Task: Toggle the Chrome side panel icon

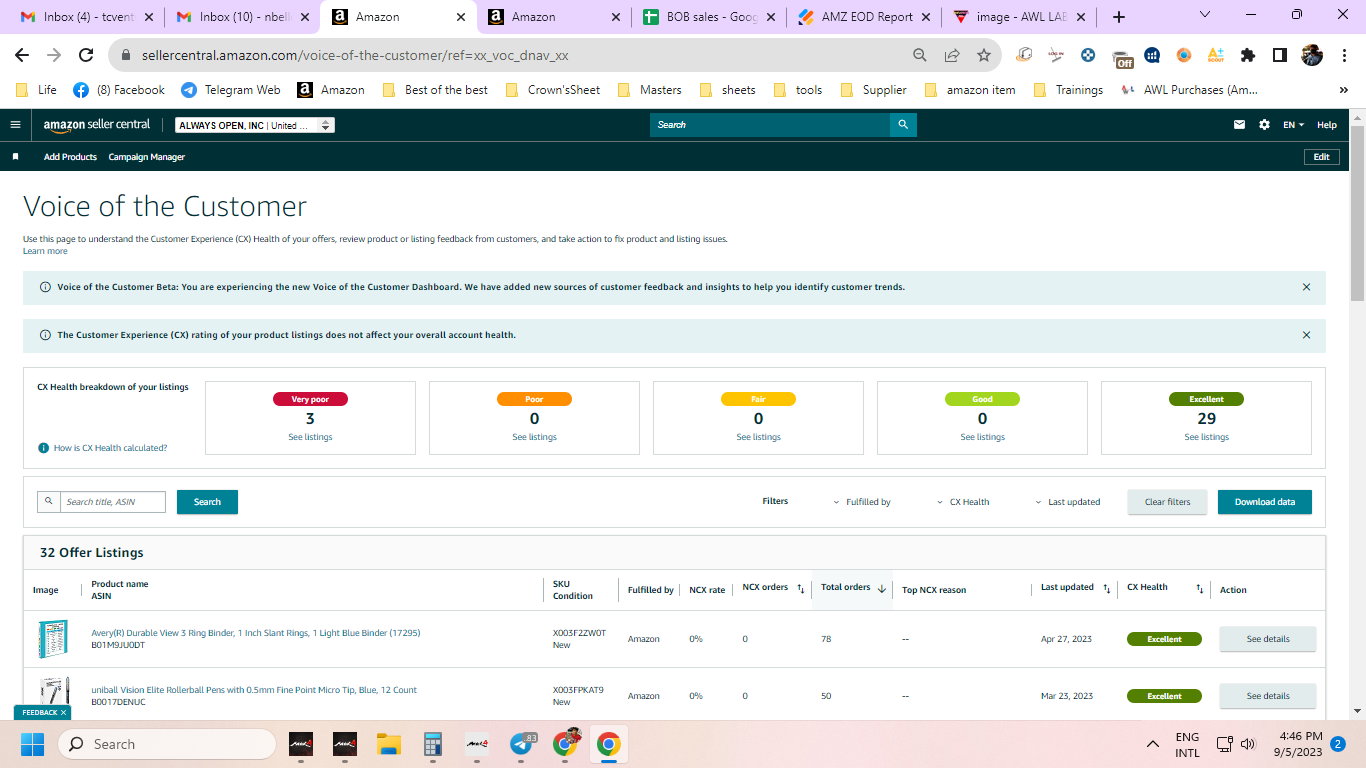Action: tap(1279, 56)
